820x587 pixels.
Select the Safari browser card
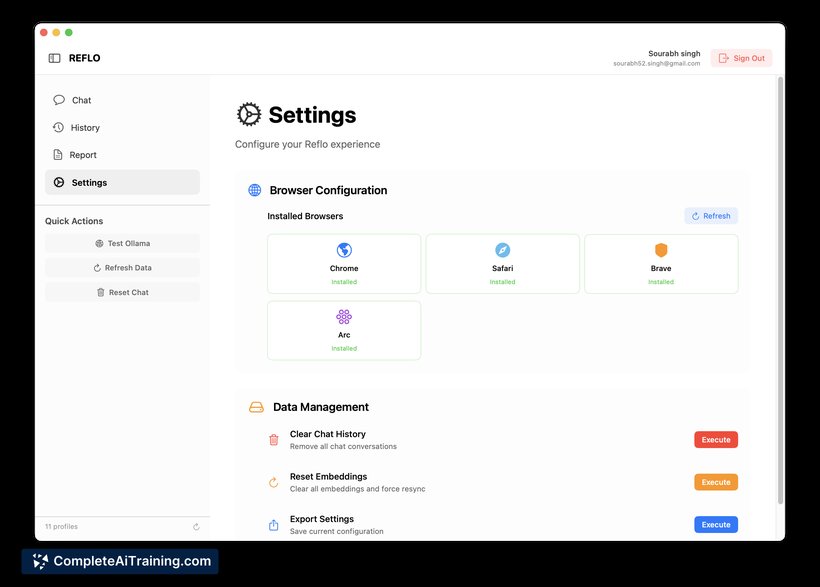[503, 264]
